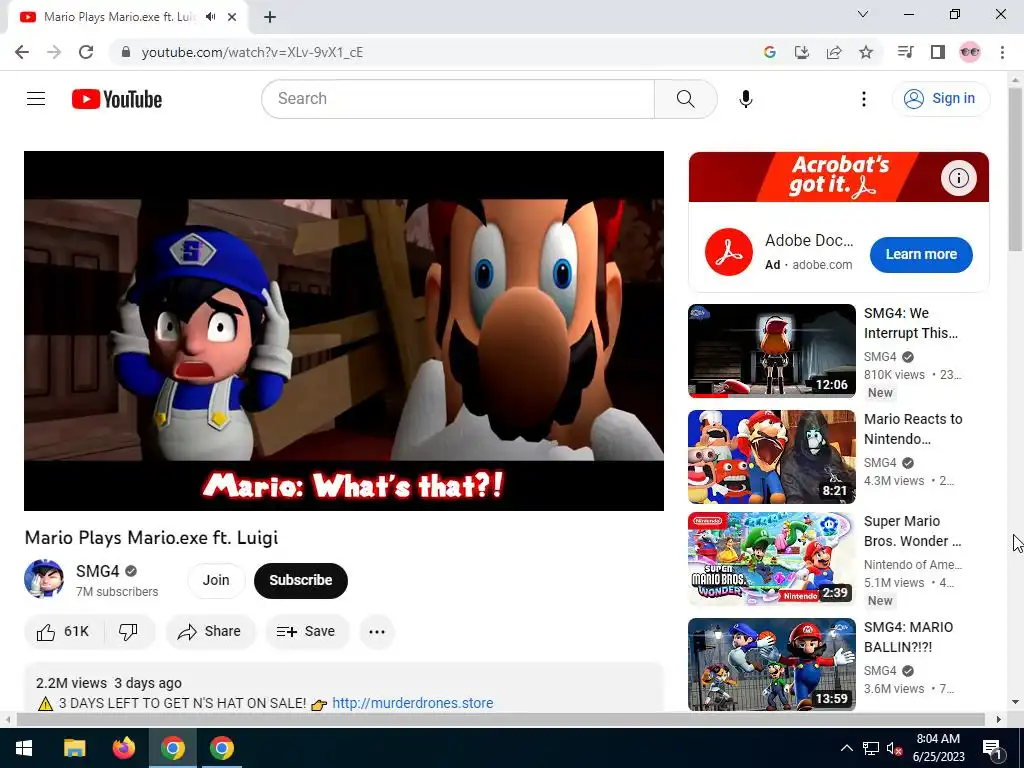
Task: Open File Explorer from taskbar
Action: [x=74, y=748]
